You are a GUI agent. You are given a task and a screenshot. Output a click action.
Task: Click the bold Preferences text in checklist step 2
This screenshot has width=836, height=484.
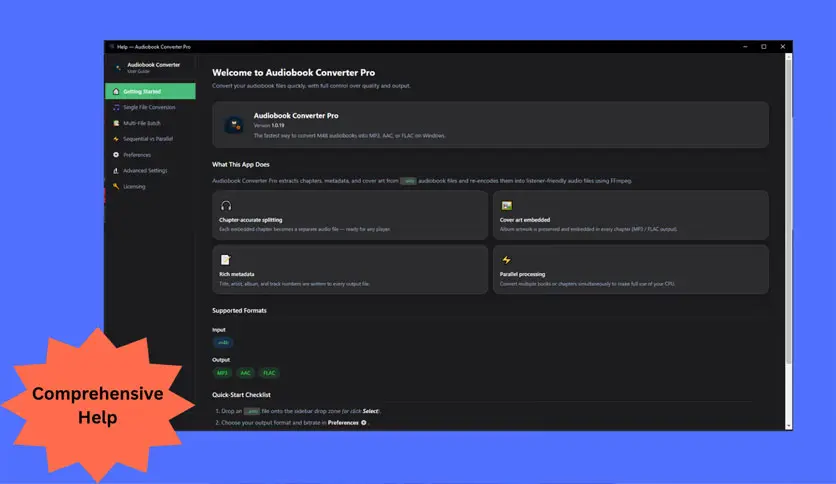[x=343, y=423]
